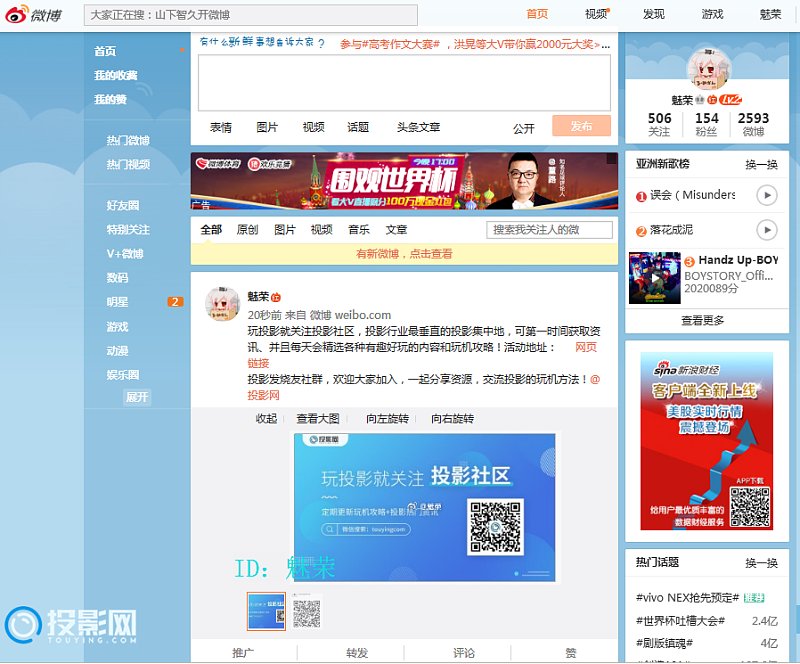Open 游戏 in the top navigation

712,14
